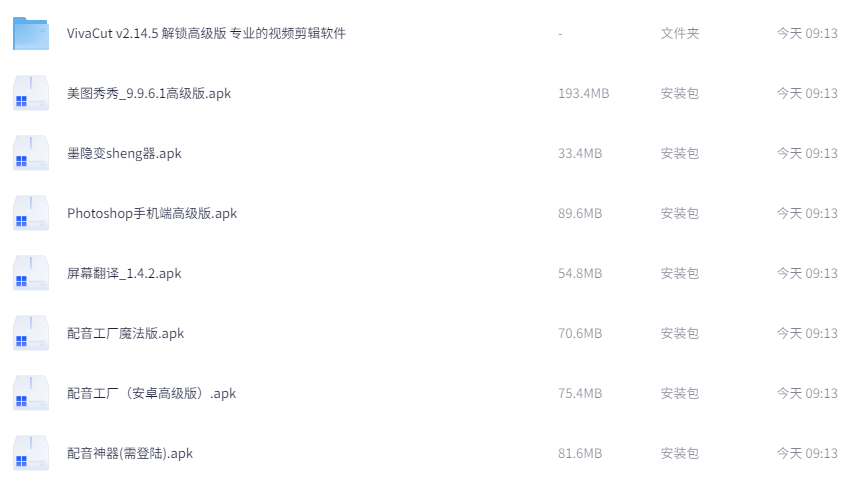Select the 墨隐变sheng器.apk file name
Viewport: 857px width, 478px height.
click(x=124, y=154)
